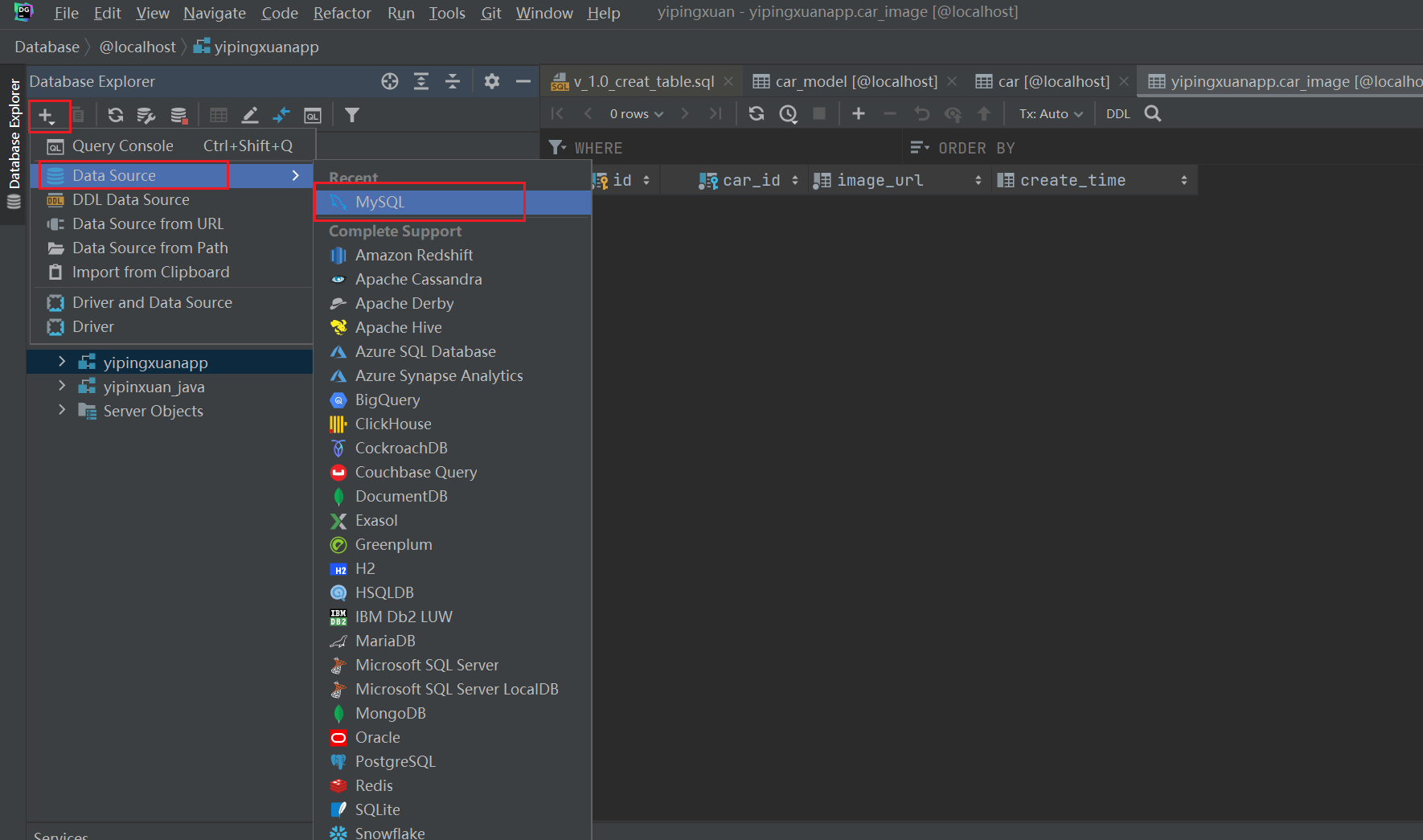1423x840 pixels.
Task: Click the filter funnel in Database Explorer toolbar
Action: coord(351,115)
